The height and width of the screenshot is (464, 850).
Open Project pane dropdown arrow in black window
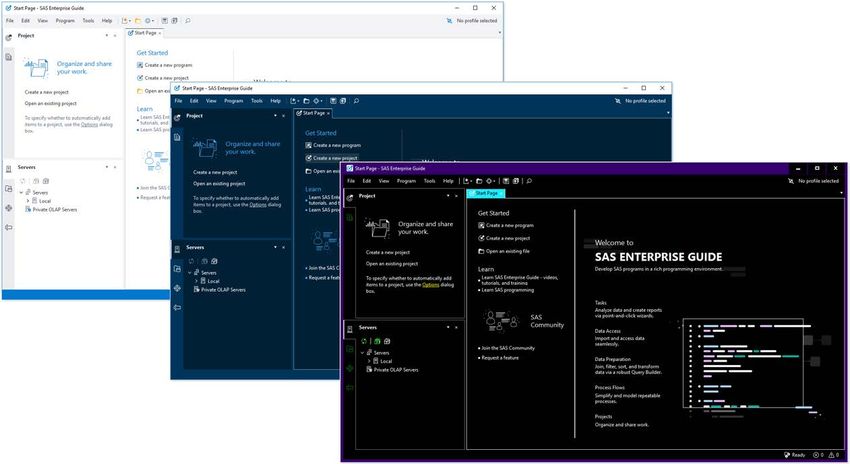coord(448,196)
